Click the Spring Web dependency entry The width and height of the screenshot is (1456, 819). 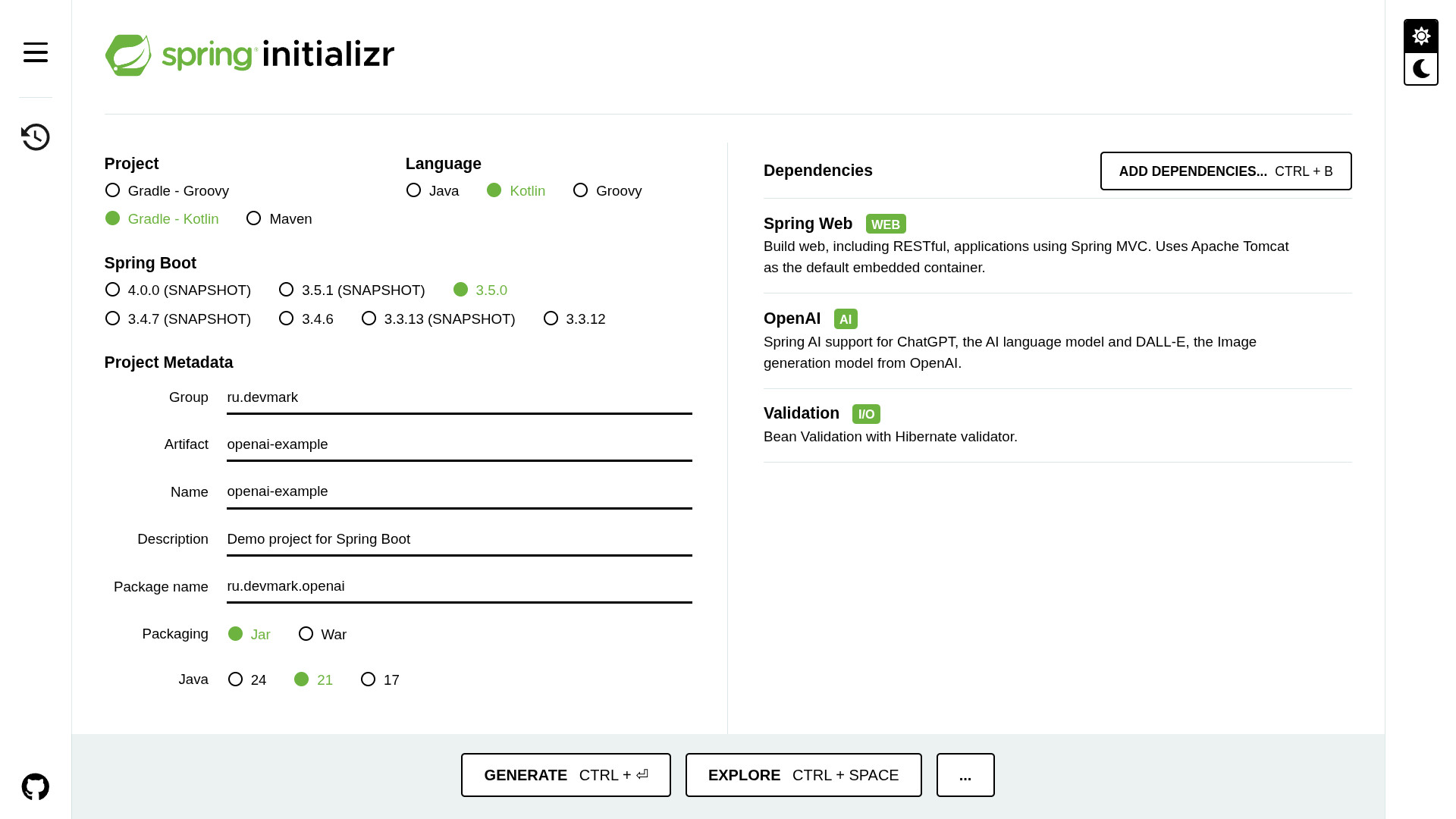1057,246
